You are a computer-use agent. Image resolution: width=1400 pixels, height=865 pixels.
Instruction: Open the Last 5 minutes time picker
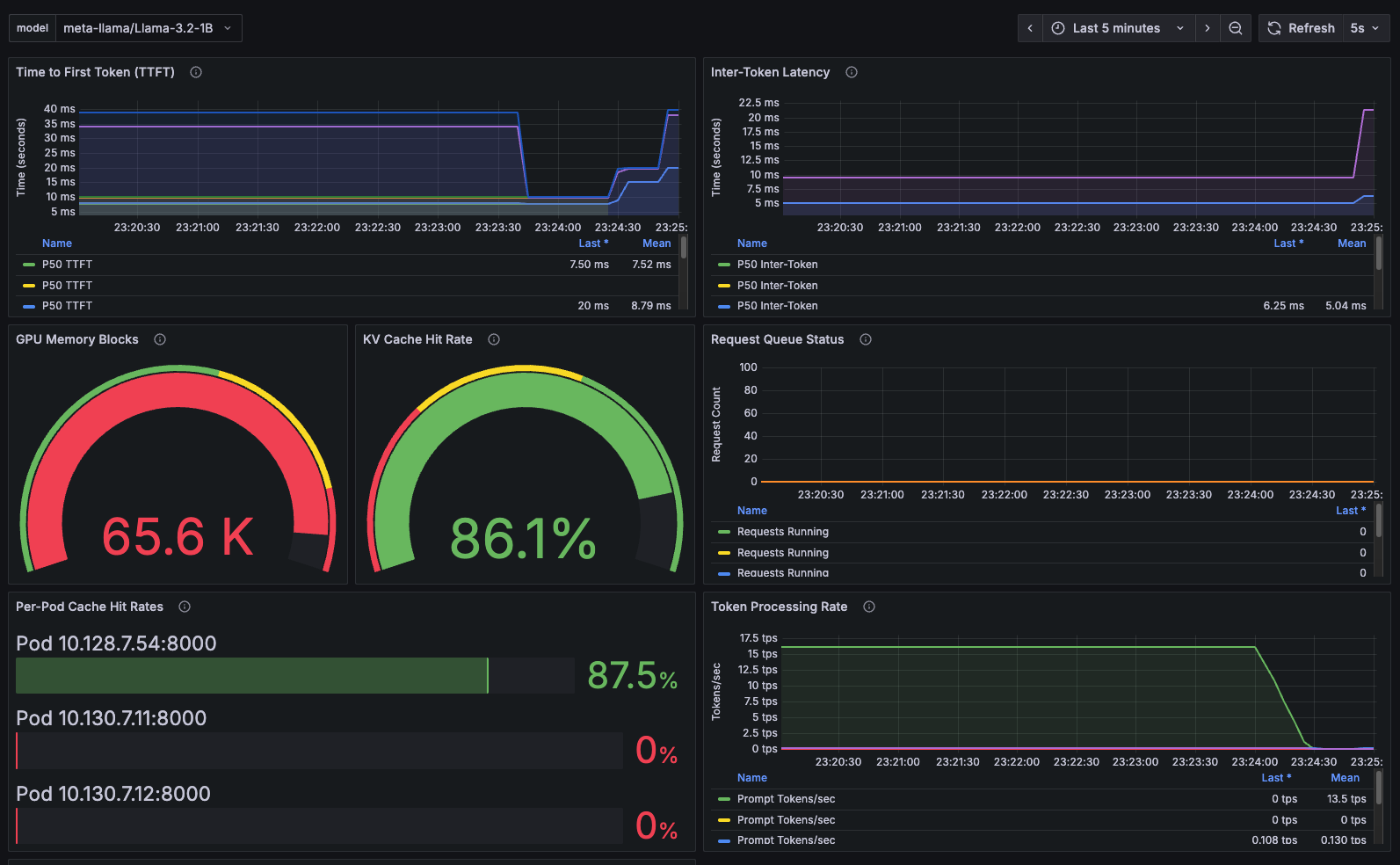pyautogui.click(x=1117, y=28)
